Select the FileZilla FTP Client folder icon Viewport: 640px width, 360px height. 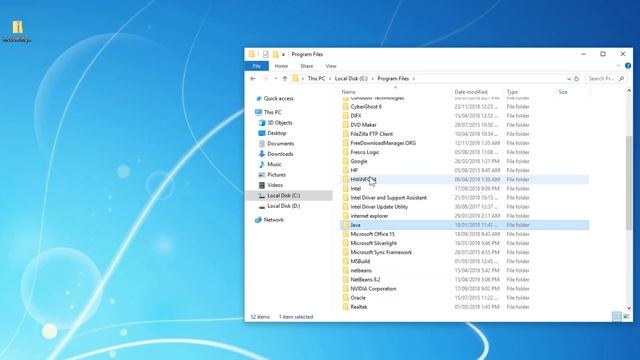pos(346,134)
